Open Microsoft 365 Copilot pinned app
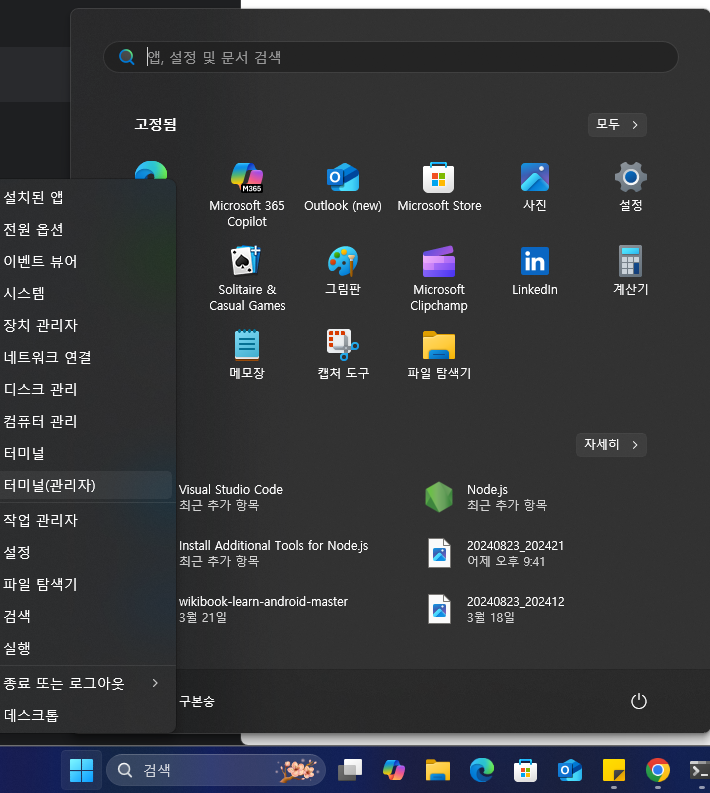710x793 pixels. 247,195
